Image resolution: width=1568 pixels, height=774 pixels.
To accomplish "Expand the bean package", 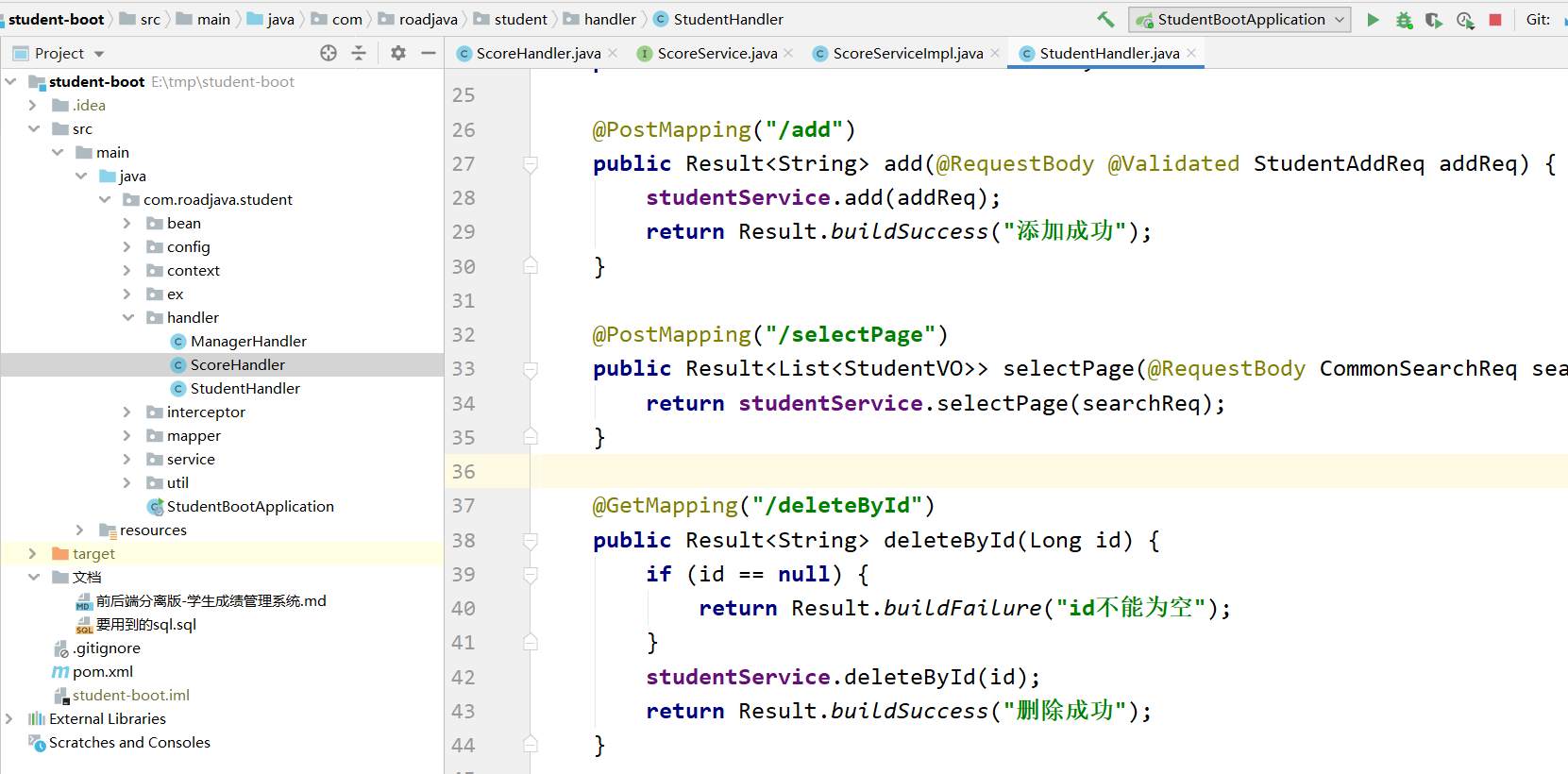I will point(127,224).
